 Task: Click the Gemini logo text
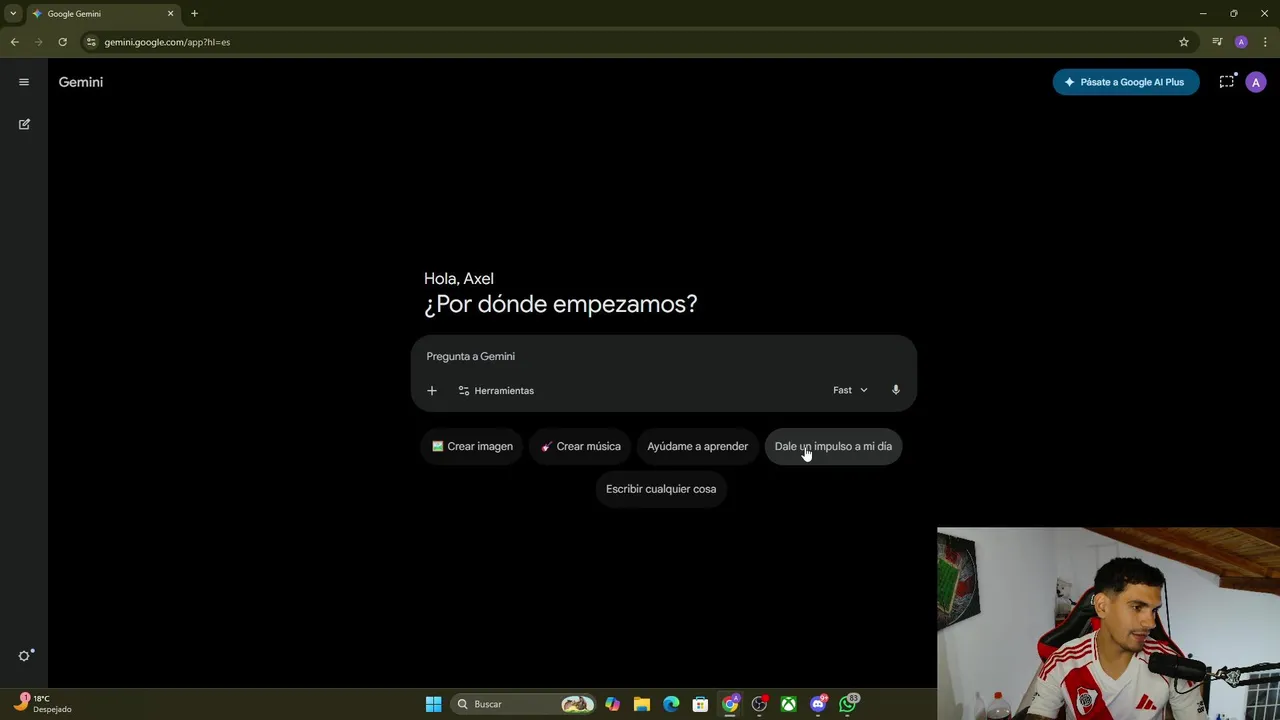tap(81, 82)
